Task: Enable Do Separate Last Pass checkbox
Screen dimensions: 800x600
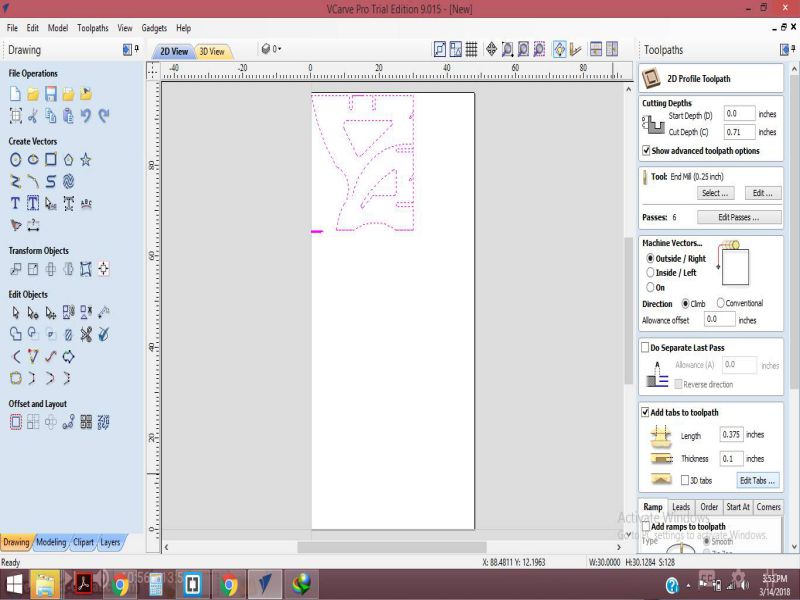Action: click(645, 347)
